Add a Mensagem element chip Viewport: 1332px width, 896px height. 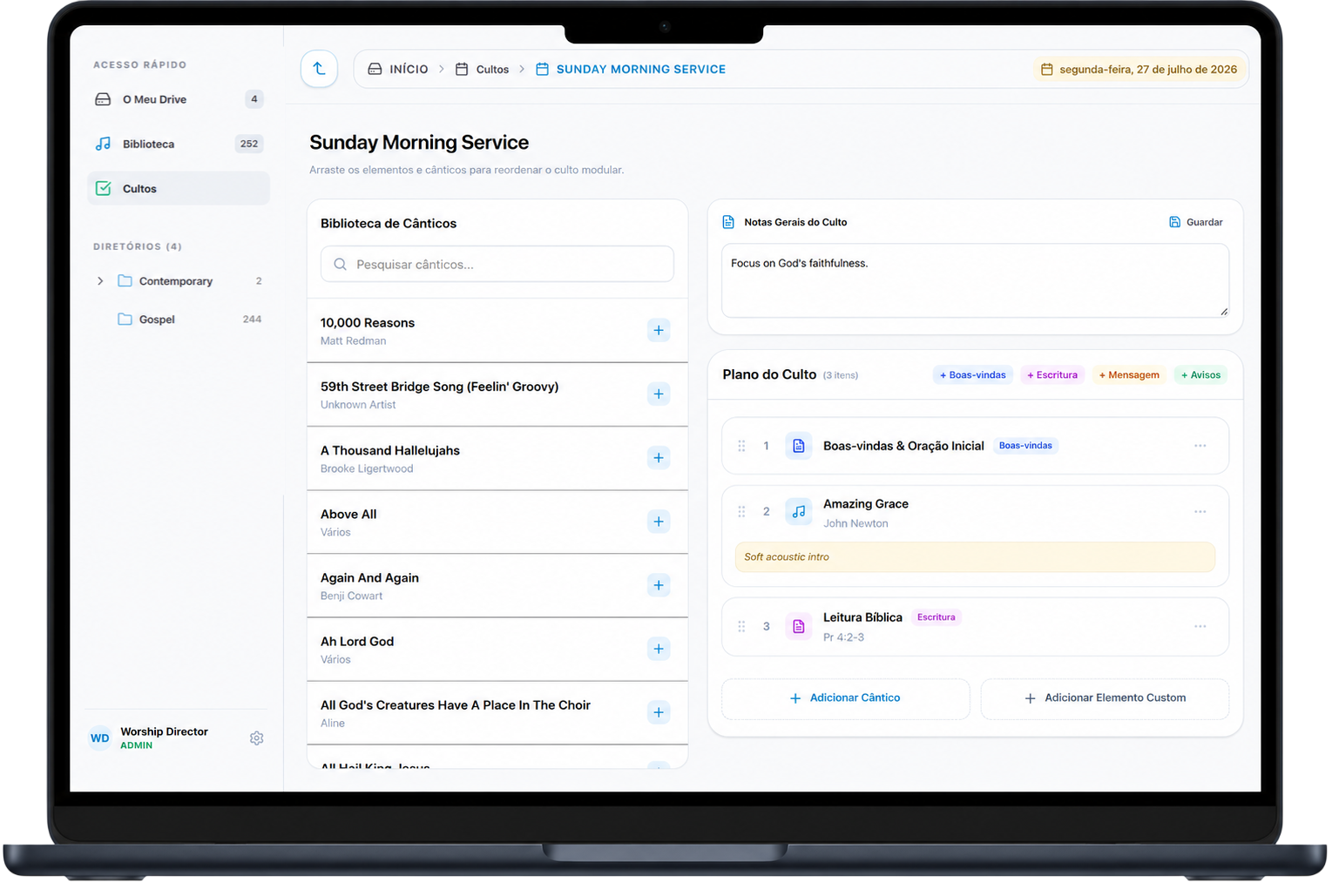click(1129, 375)
